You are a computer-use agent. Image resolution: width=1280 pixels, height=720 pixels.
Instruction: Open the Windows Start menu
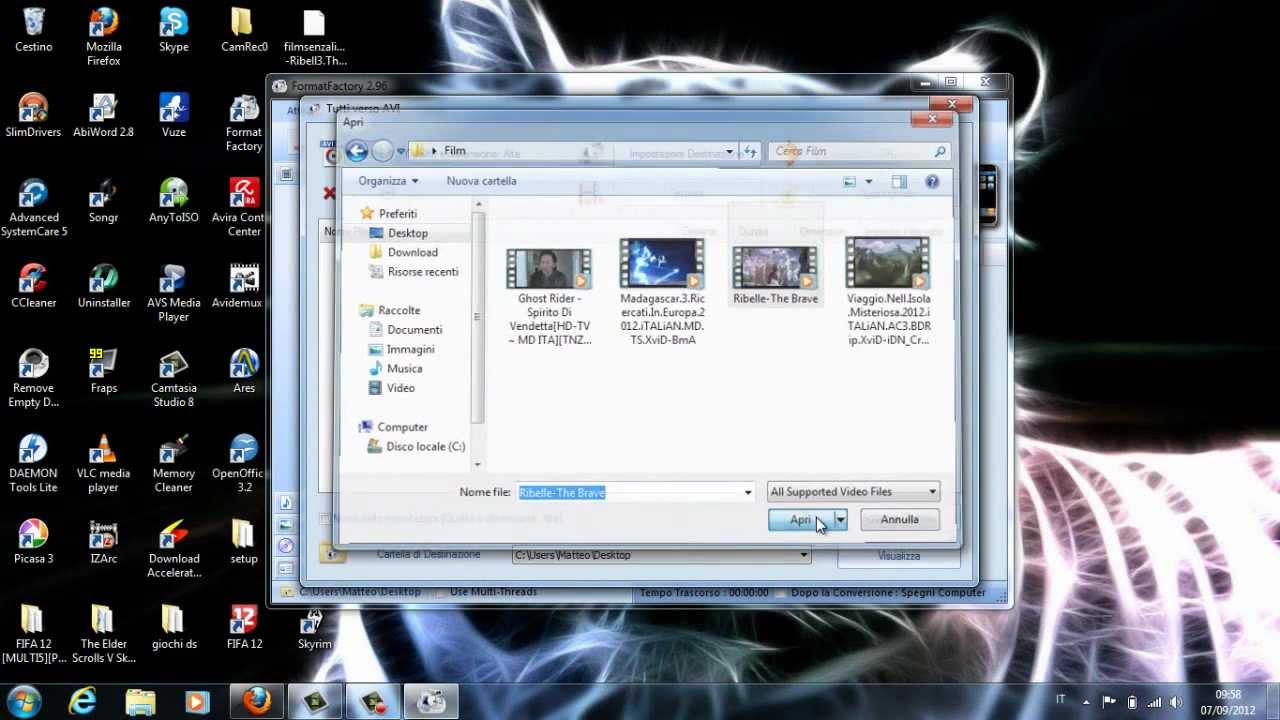[24, 700]
